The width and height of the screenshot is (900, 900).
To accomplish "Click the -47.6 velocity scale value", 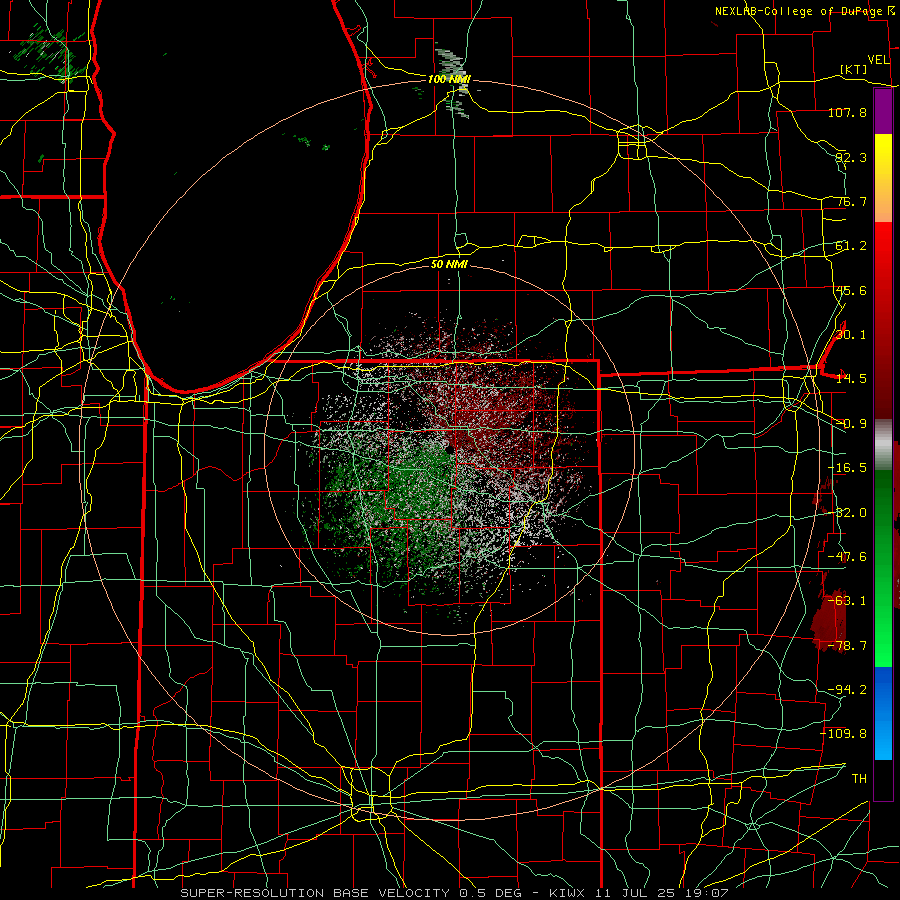I will coord(847,557).
